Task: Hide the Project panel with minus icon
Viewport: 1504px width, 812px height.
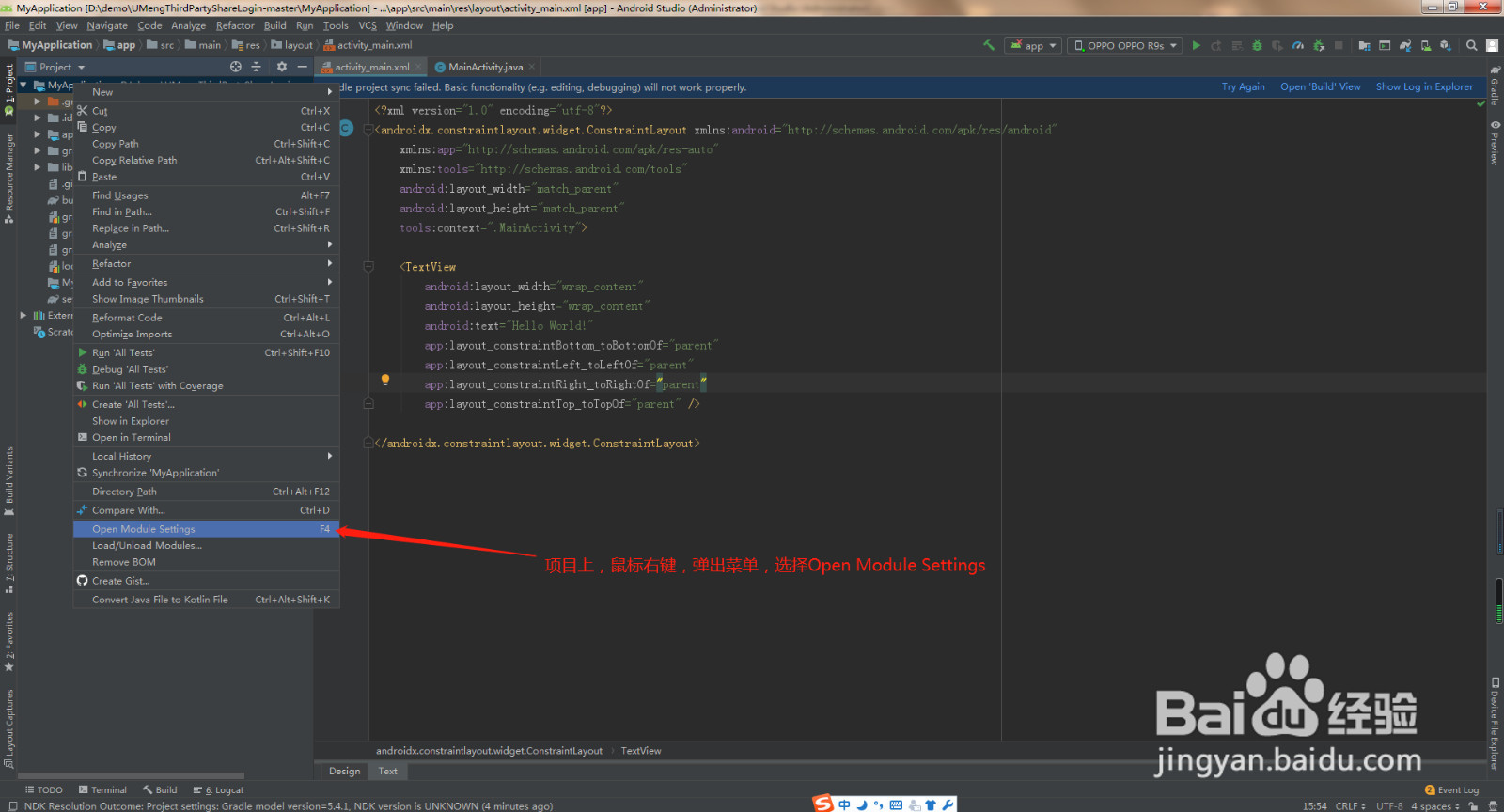Action: 302,67
